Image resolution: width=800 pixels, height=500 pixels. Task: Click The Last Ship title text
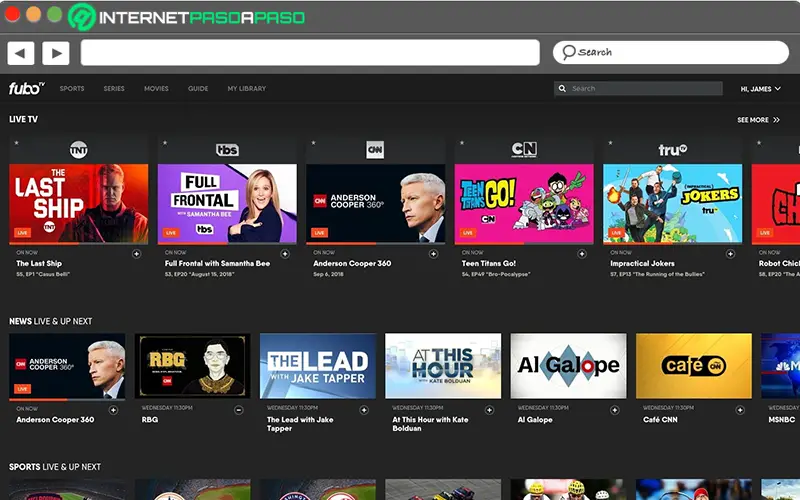click(39, 263)
